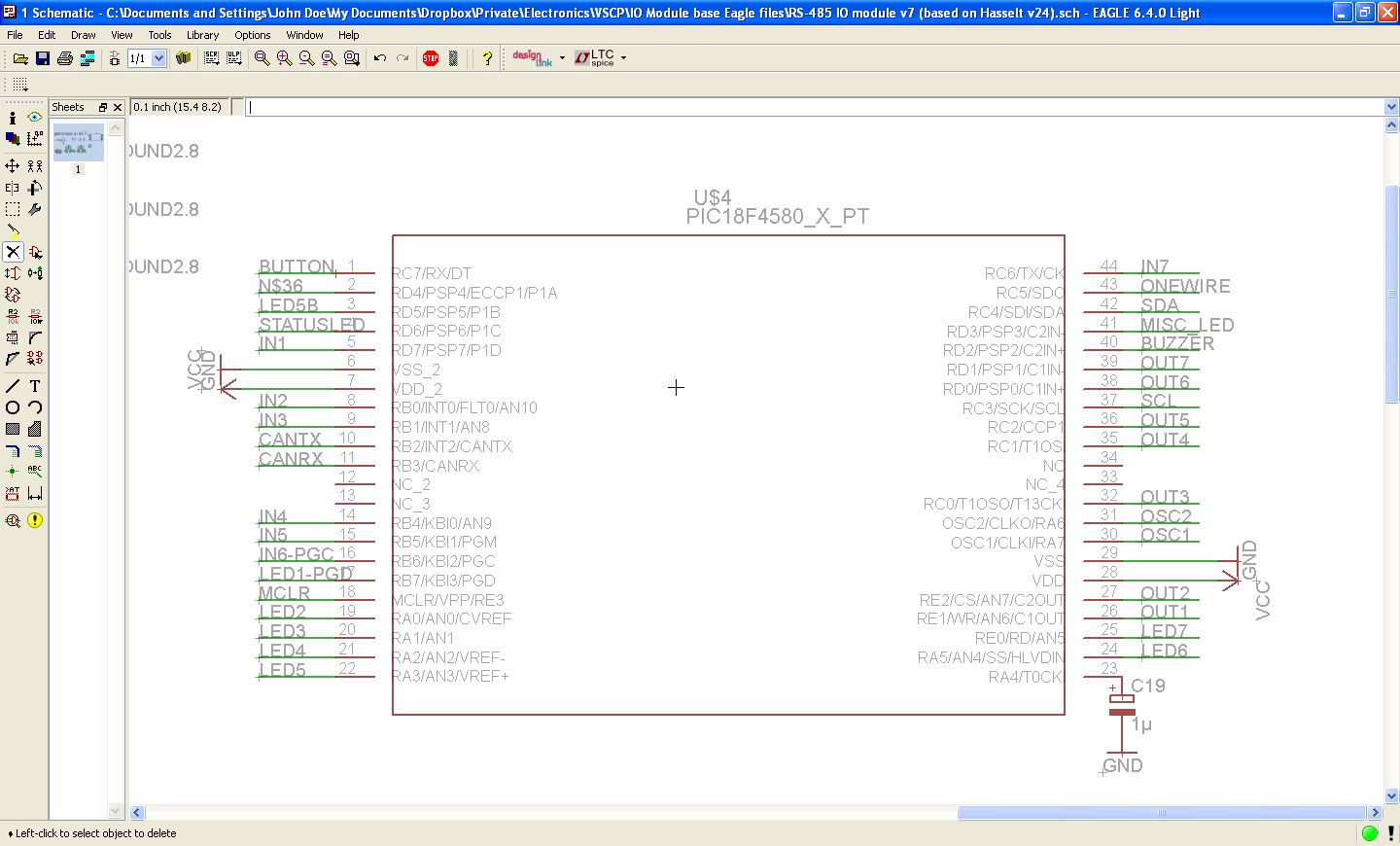The height and width of the screenshot is (846, 1400).
Task: Run the ERC check with the exclamation icon
Action: click(35, 520)
